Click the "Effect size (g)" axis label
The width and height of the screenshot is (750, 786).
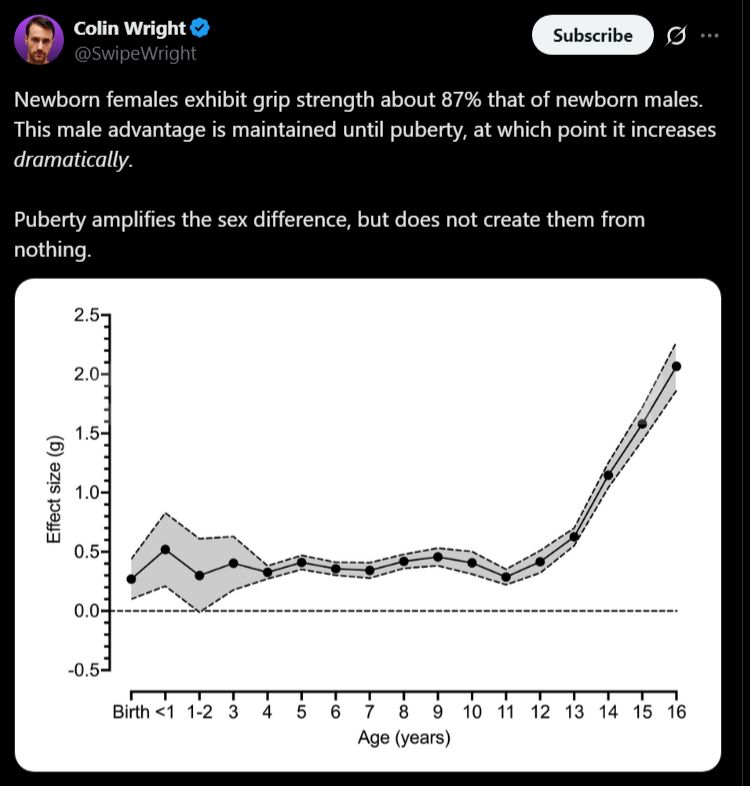coord(56,491)
